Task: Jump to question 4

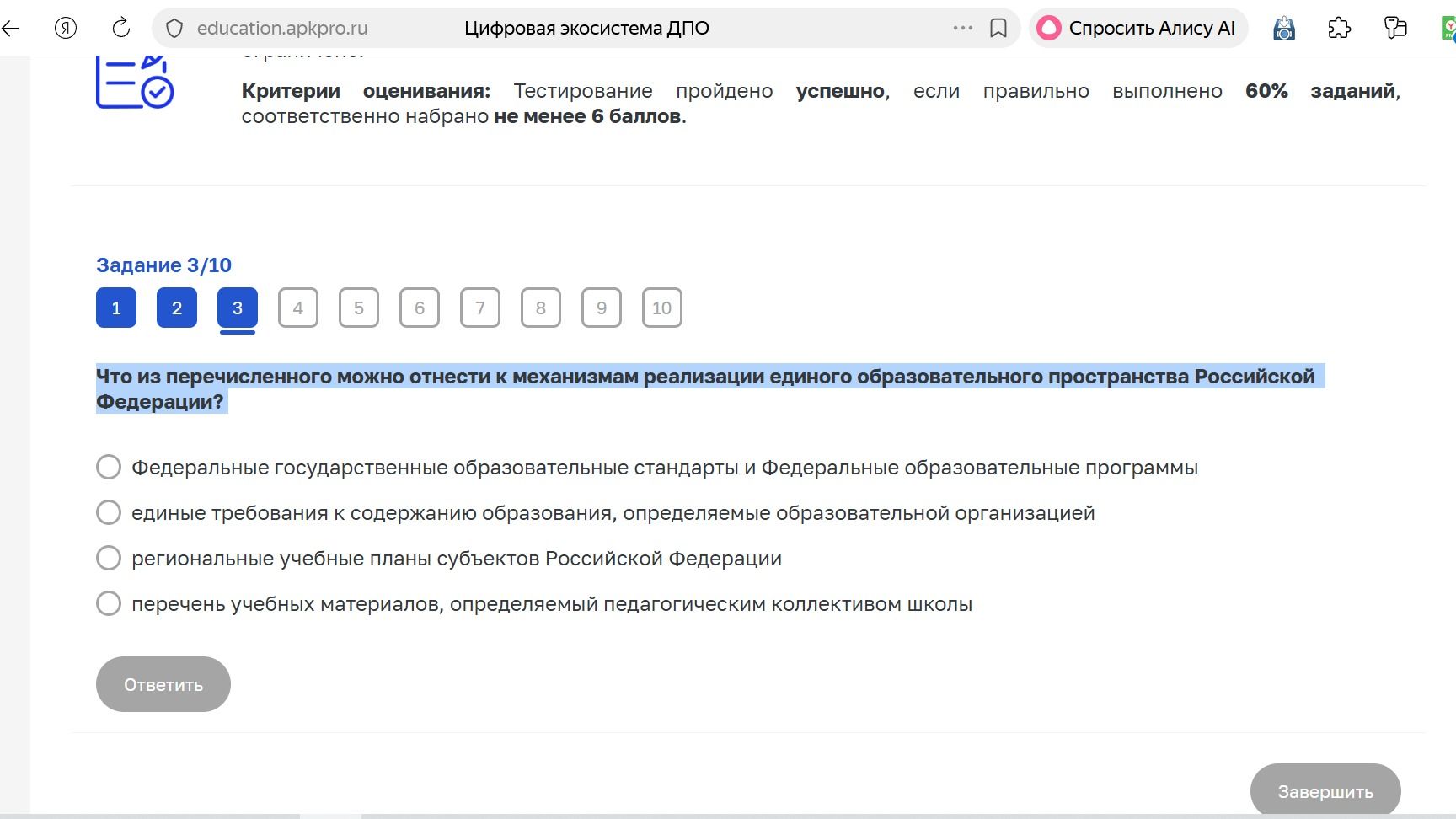Action: click(298, 308)
